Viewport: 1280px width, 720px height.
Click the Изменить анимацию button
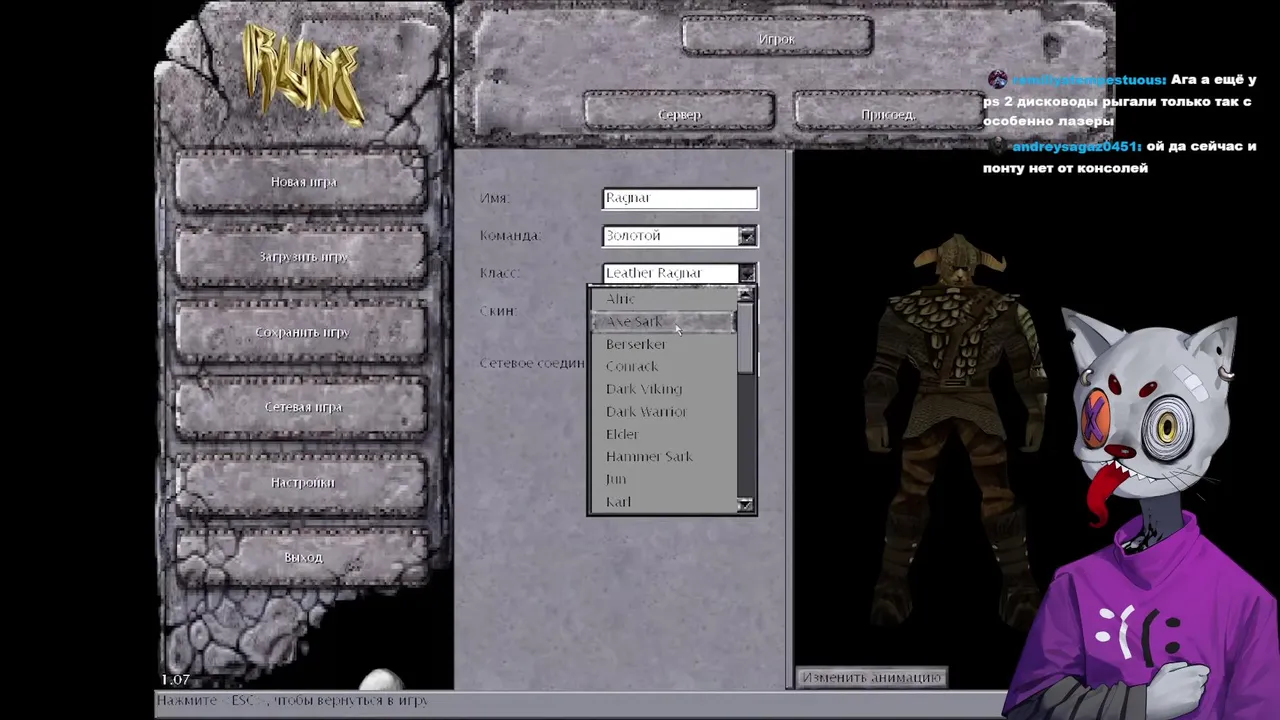(872, 678)
